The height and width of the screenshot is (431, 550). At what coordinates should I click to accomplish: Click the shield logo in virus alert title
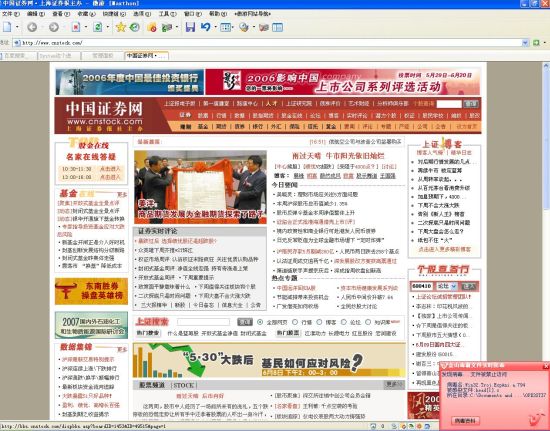(x=444, y=366)
